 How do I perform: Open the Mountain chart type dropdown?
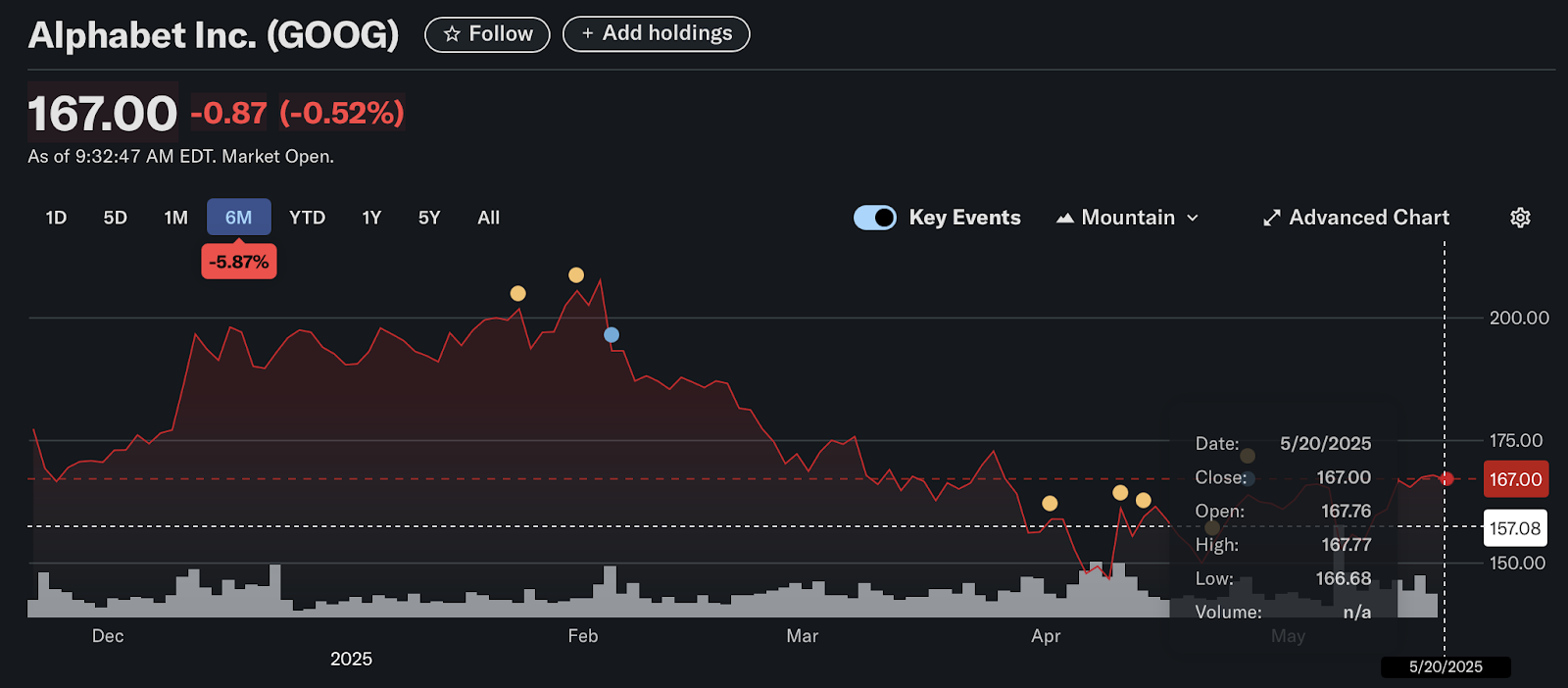1128,218
